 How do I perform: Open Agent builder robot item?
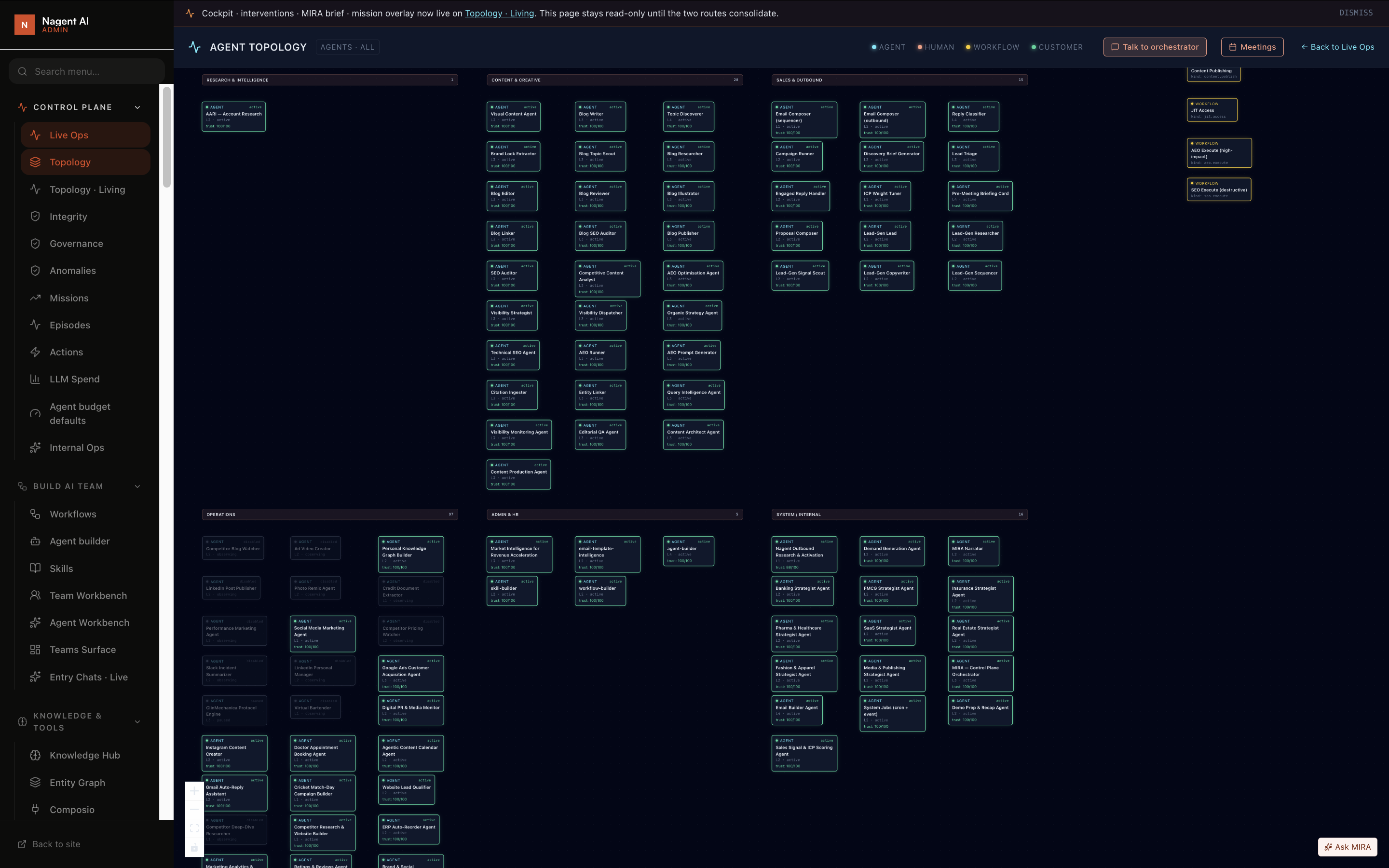click(85, 541)
